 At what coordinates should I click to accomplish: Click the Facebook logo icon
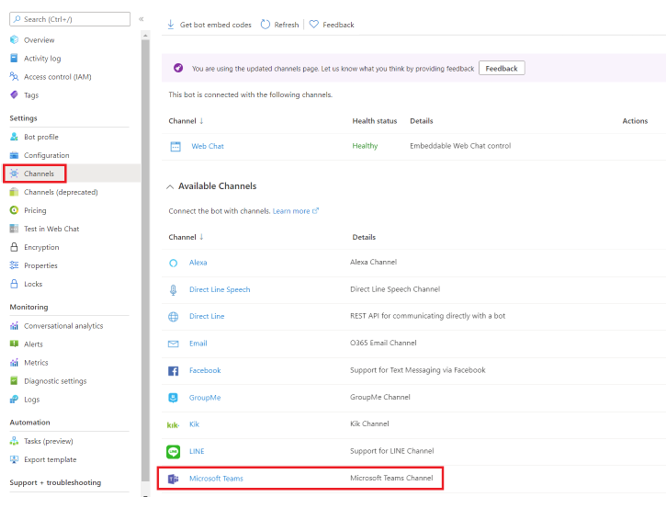(x=173, y=371)
